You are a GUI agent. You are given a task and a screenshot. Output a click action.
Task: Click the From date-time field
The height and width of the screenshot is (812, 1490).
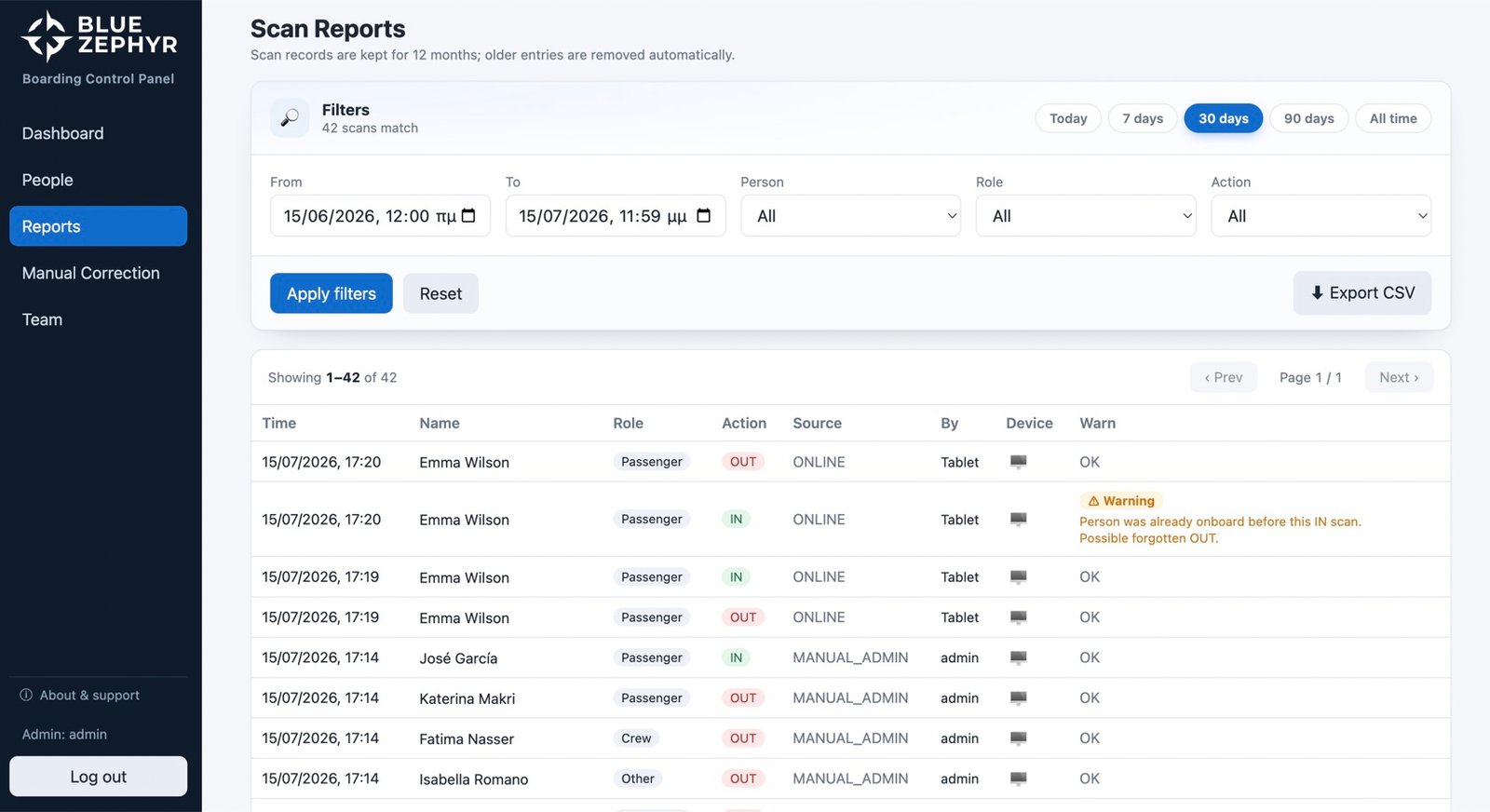[380, 216]
